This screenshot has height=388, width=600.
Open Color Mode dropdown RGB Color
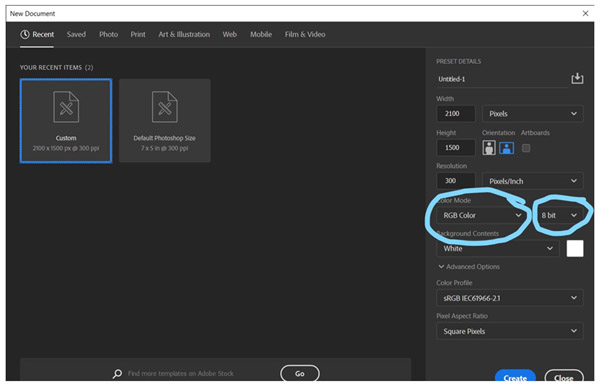click(x=482, y=215)
